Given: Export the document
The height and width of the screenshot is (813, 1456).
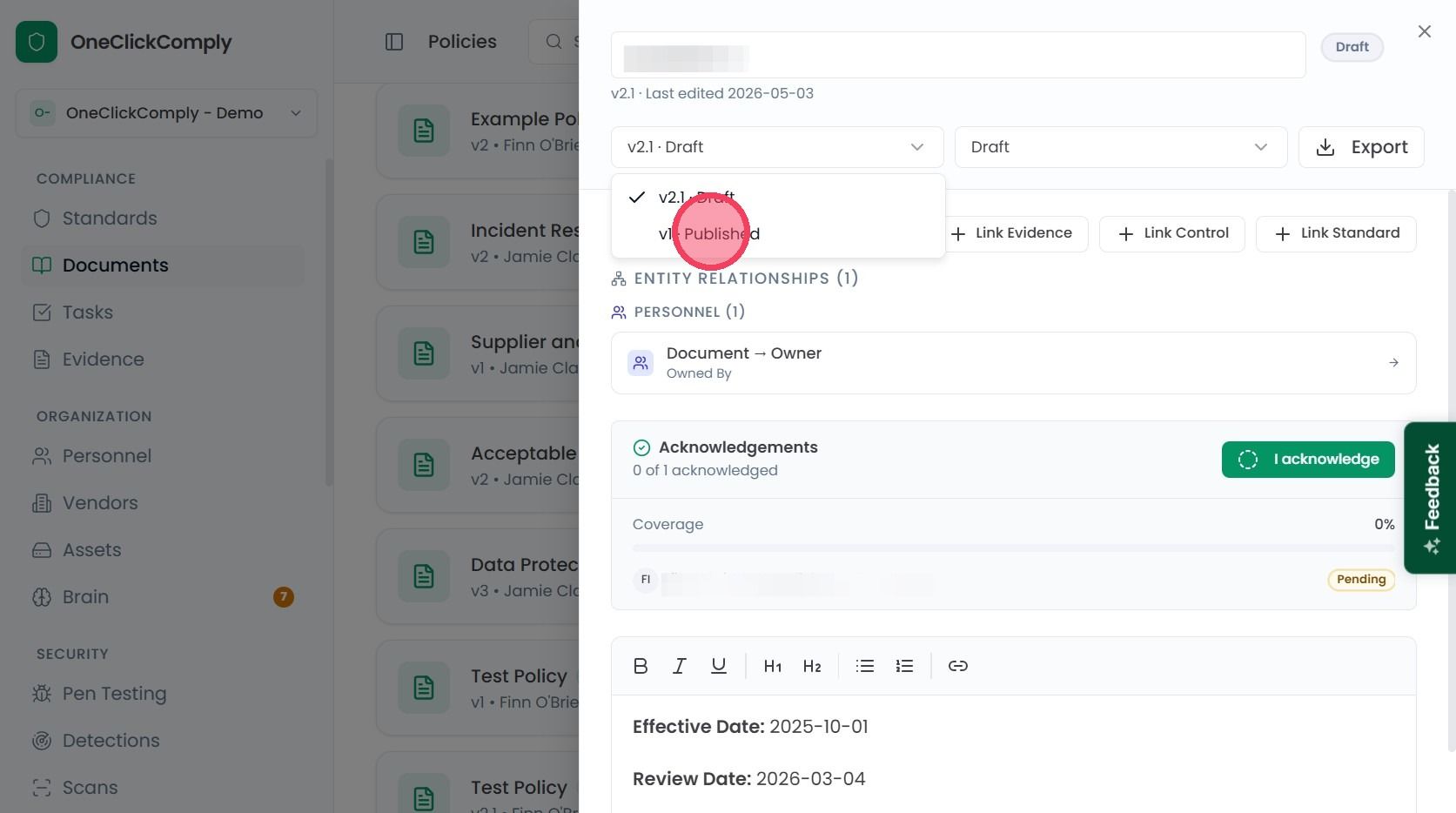Looking at the screenshot, I should (1361, 147).
